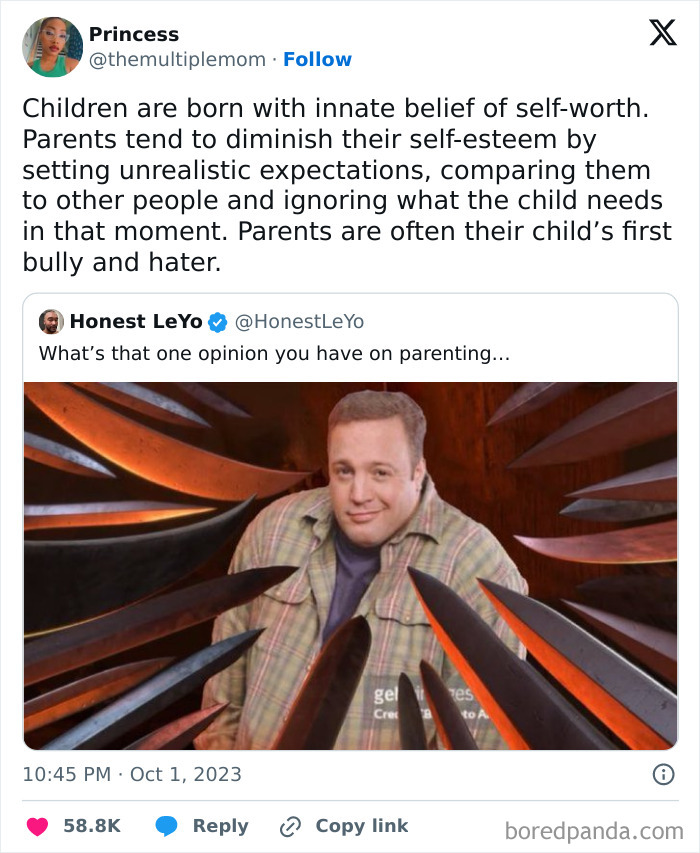Open the reply speech-bubble icon
Image resolution: width=700 pixels, height=853 pixels.
(165, 825)
